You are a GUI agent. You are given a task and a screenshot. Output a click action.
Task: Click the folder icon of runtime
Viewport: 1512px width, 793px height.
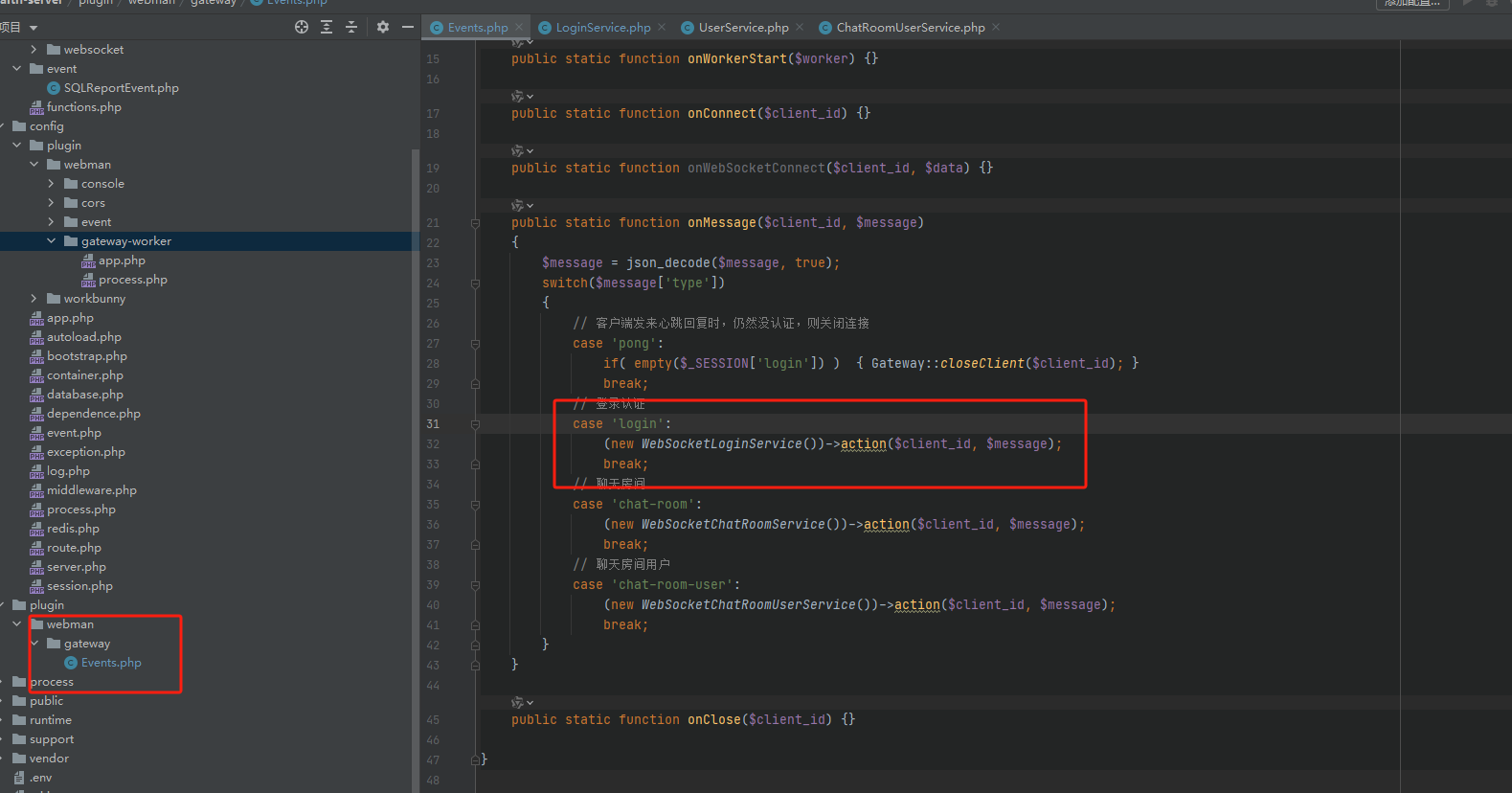(19, 720)
